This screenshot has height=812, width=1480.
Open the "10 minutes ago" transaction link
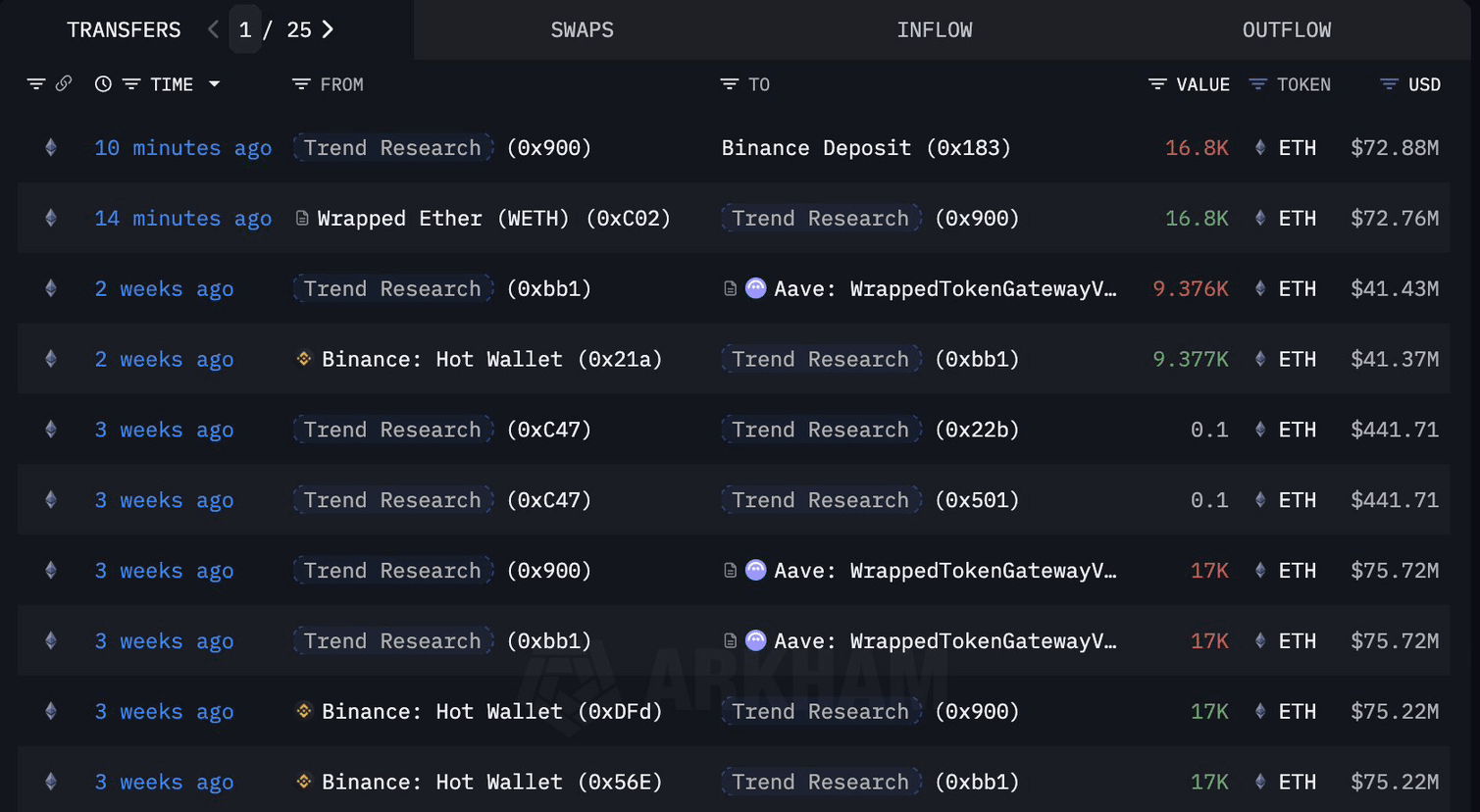183,148
